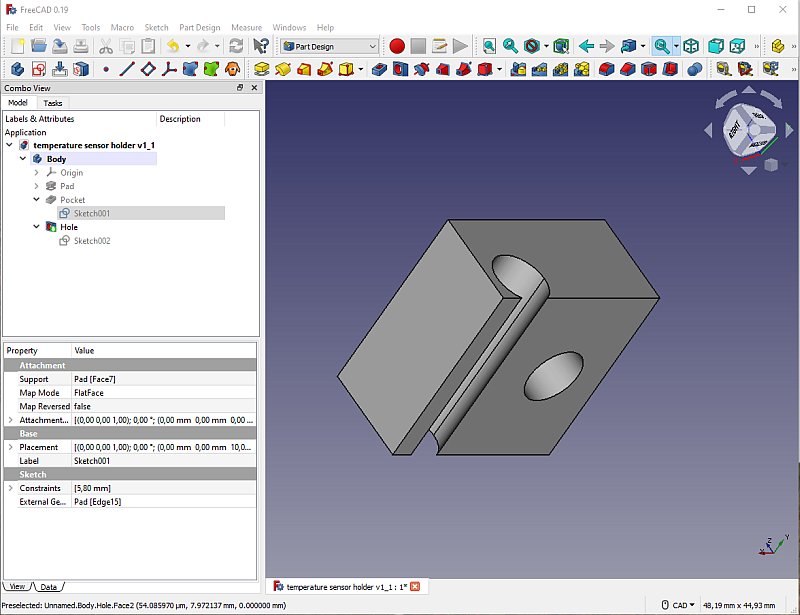Close the temperature sensor holder document tab
The width and height of the screenshot is (800, 615).
[x=415, y=586]
